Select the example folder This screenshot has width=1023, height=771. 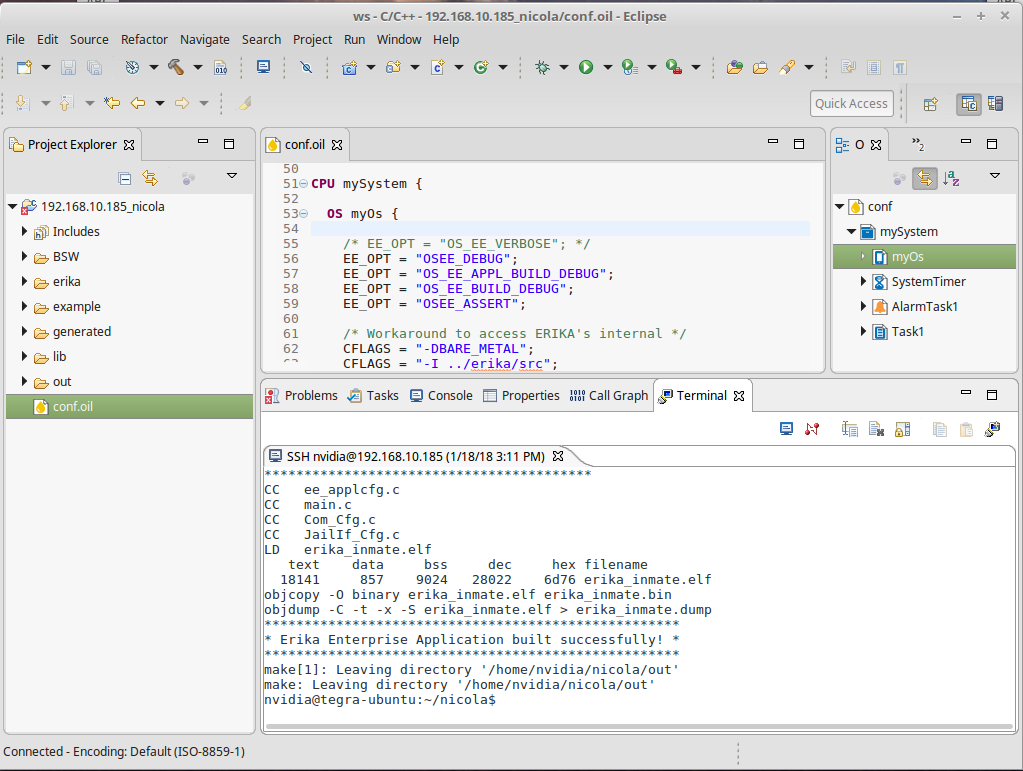[76, 307]
